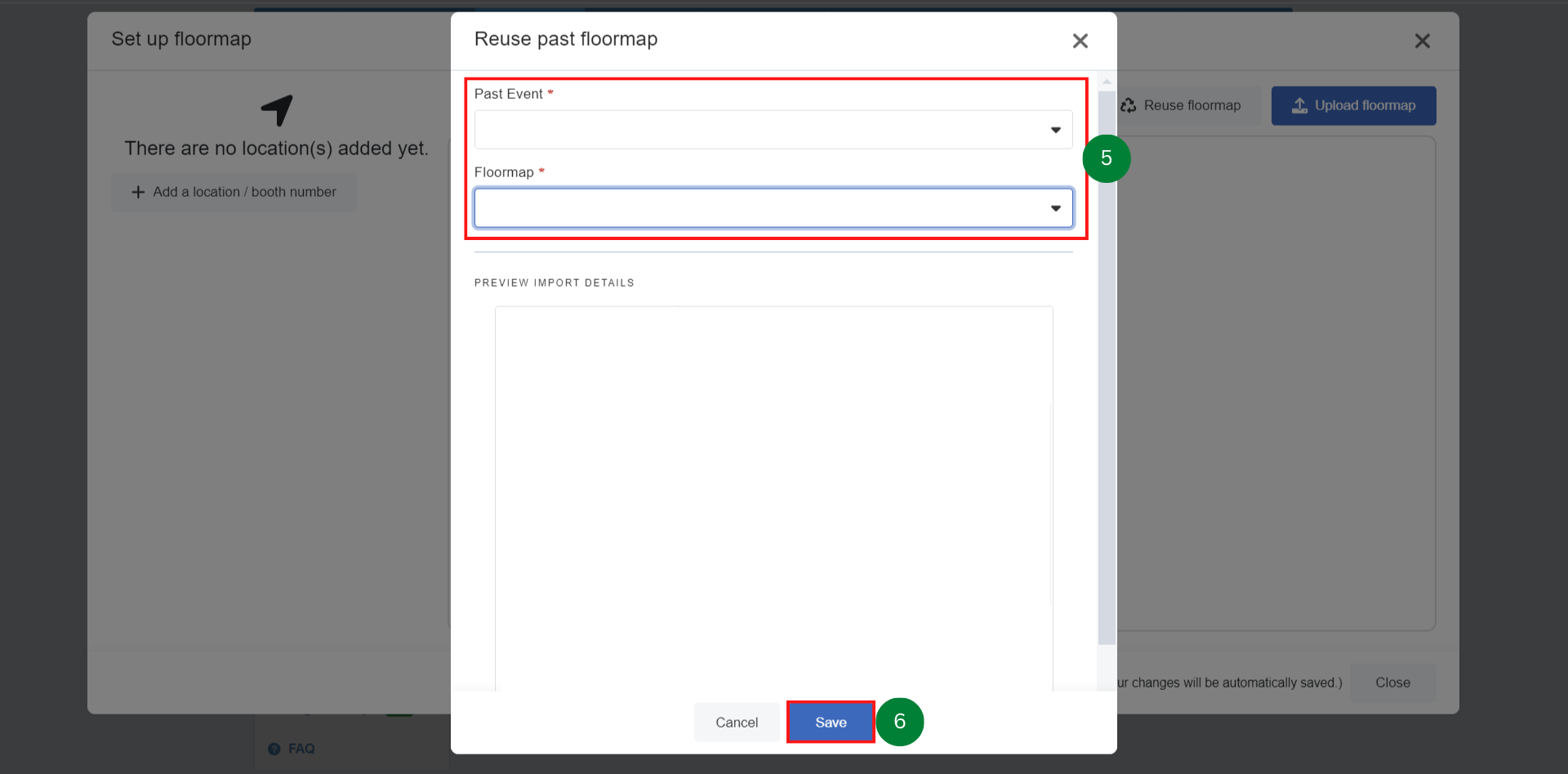Click the Upload floormap button
1568x774 pixels.
(1353, 105)
